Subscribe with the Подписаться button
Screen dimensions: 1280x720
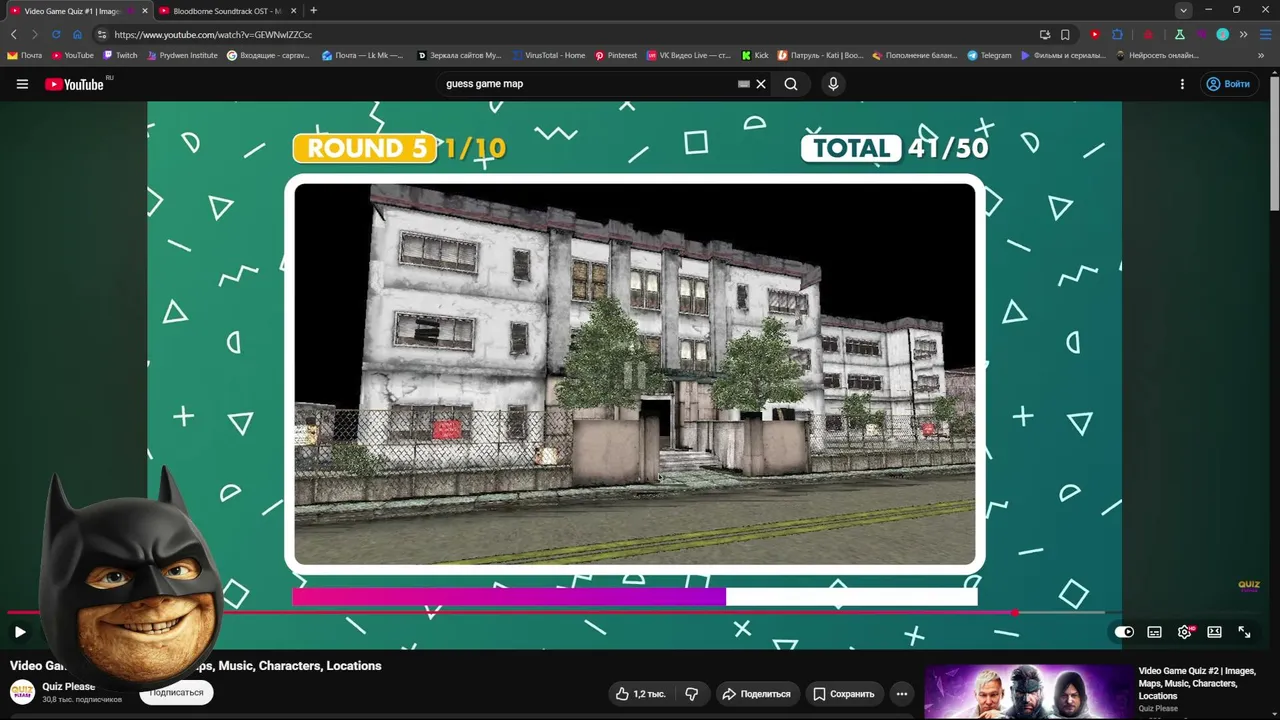pyautogui.click(x=177, y=692)
